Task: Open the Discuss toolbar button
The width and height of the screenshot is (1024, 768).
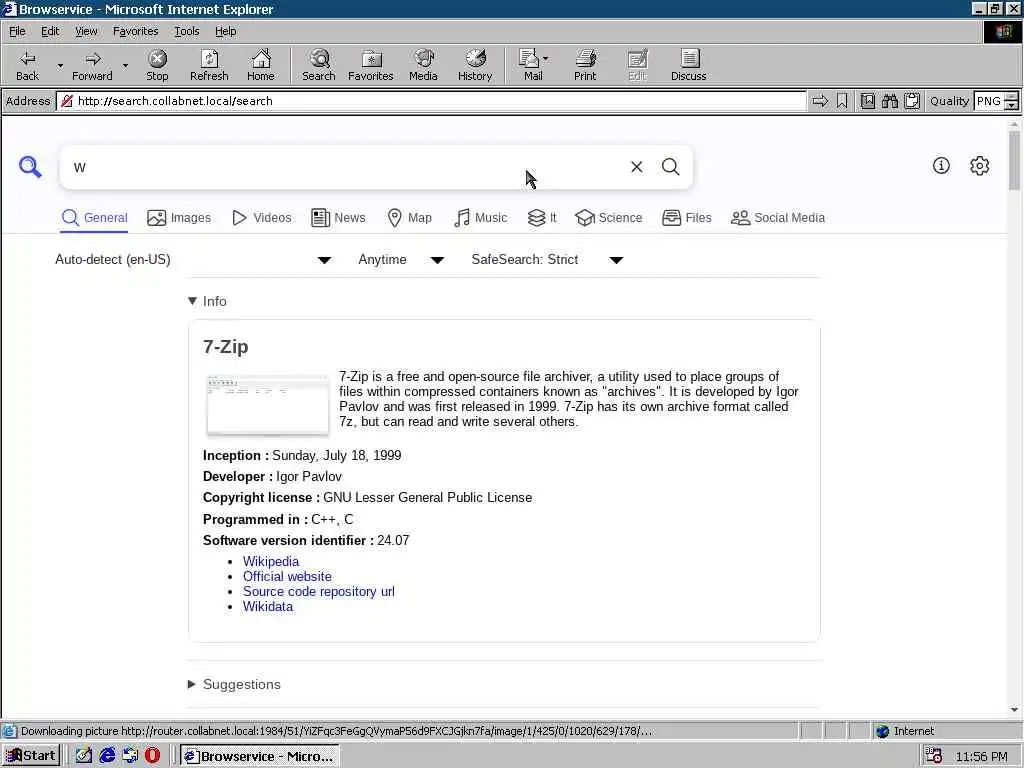Action: pos(688,65)
